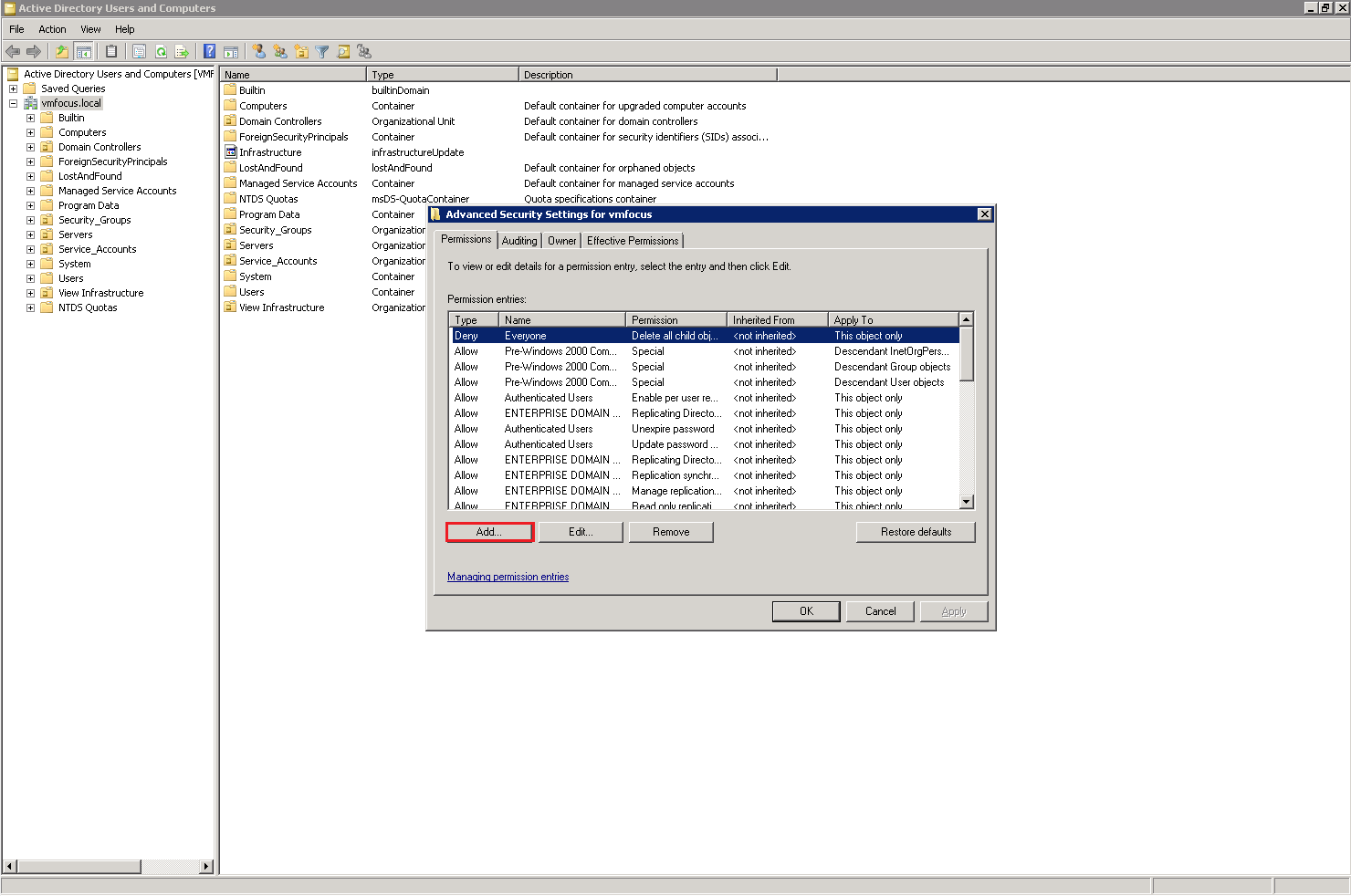Click the filter funnel toolbar icon
Image resolution: width=1351 pixels, height=896 pixels.
pos(322,52)
